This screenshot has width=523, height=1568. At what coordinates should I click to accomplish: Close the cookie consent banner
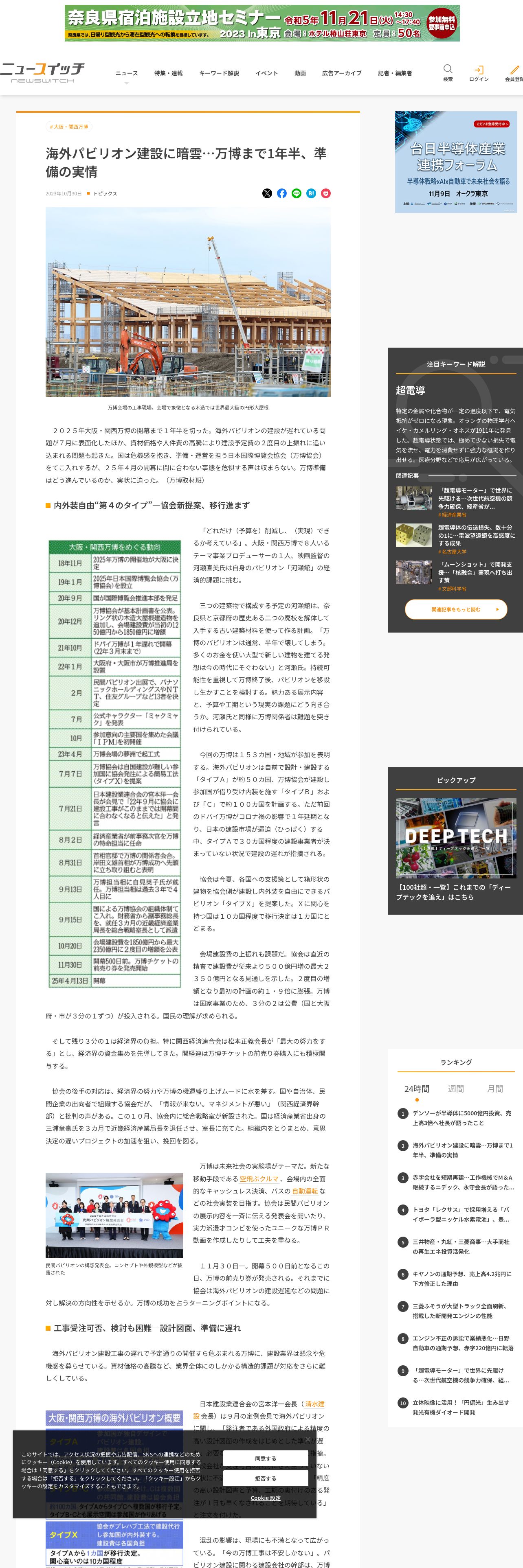[308, 1440]
